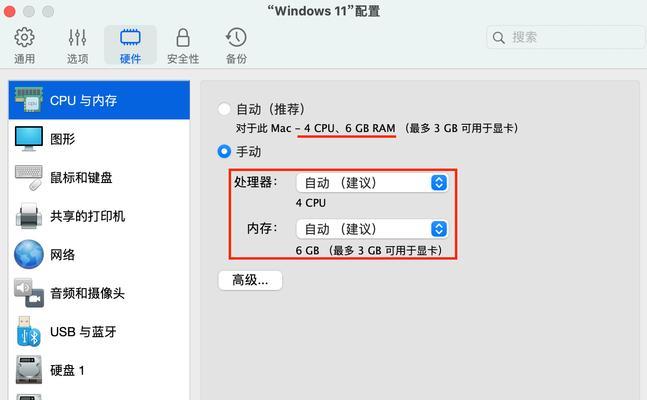Click the 音频和摄像头 speaker camera icon
Image resolution: width=647 pixels, height=400 pixels.
click(28, 293)
